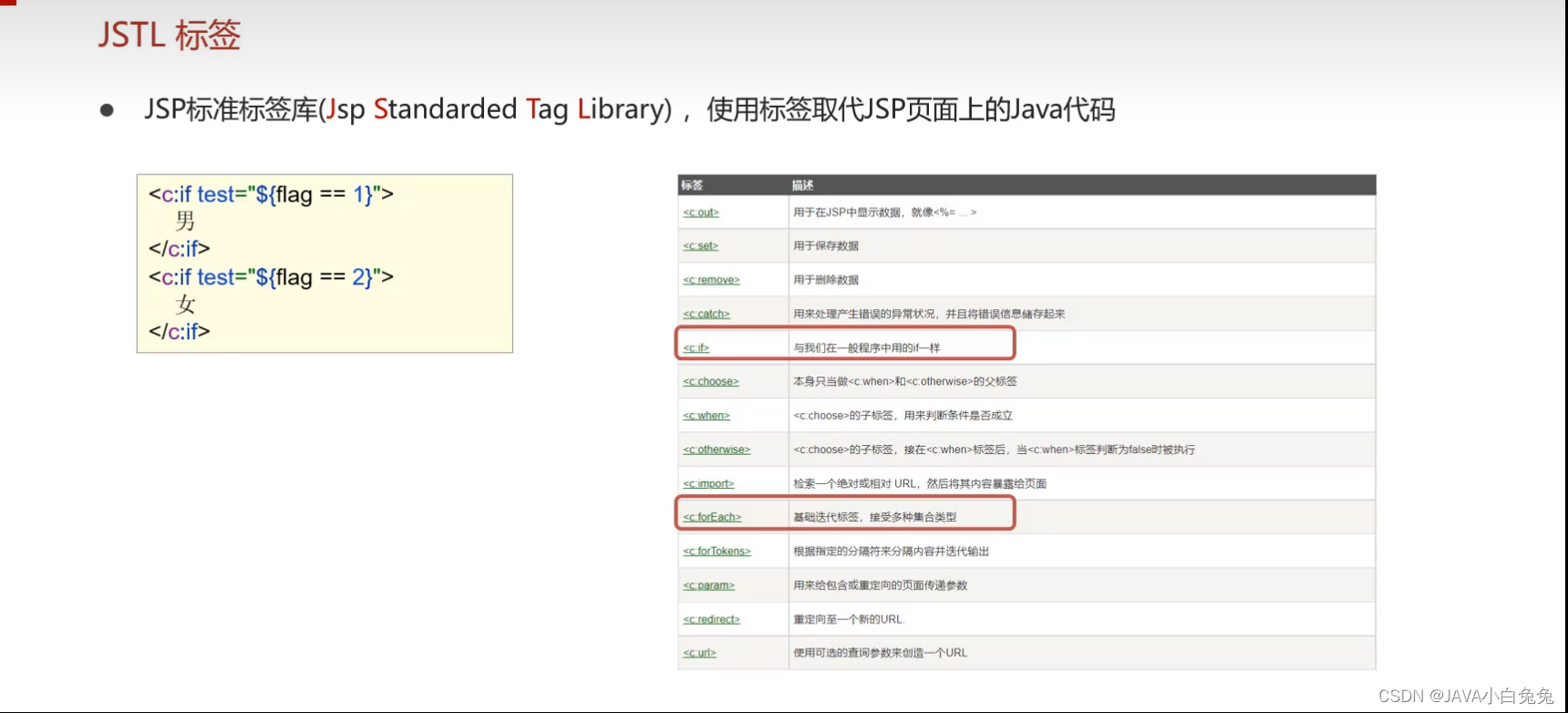
Task: Click description 用来给包含或重定向的页面传递参数
Action: [x=880, y=585]
